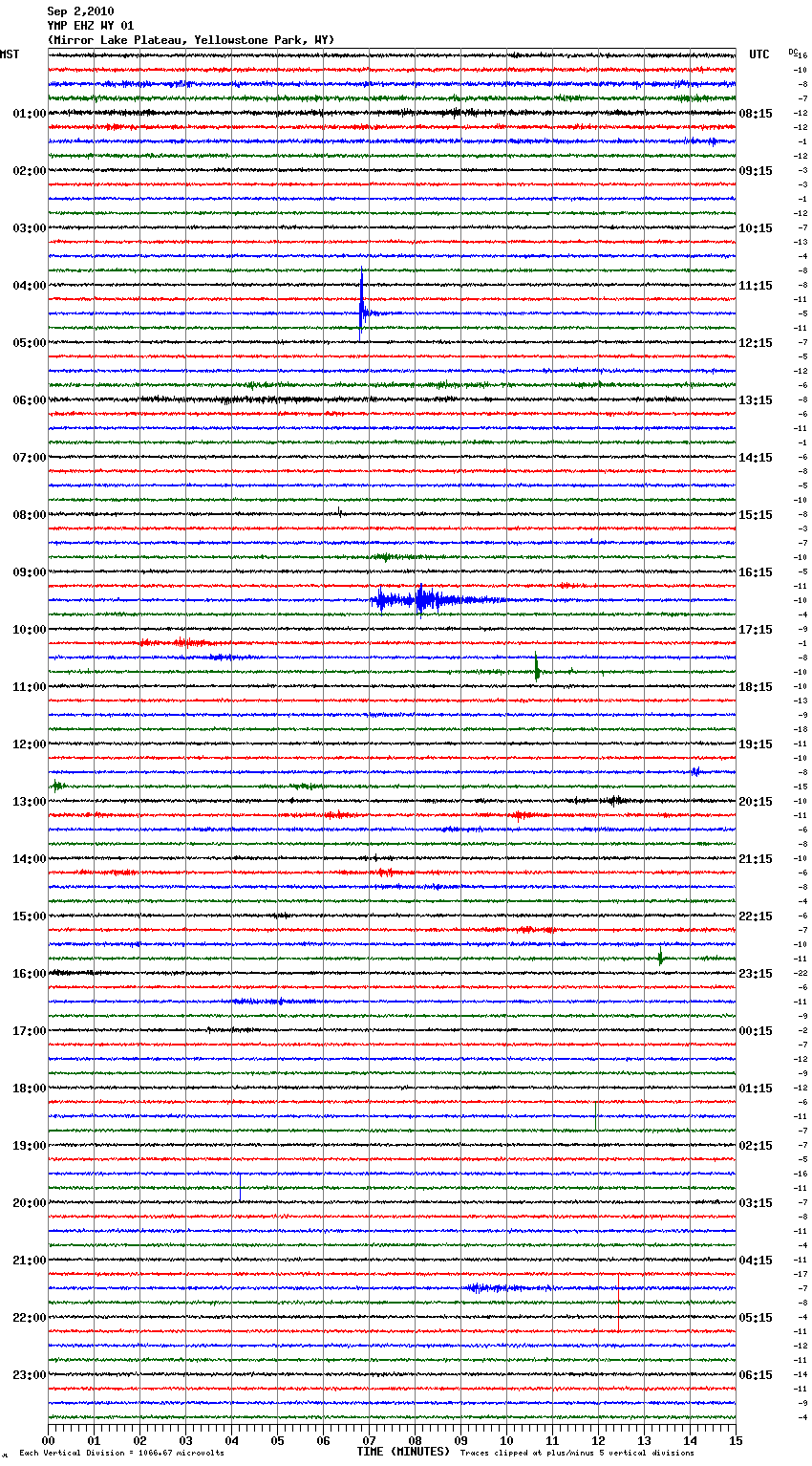Screen dimensions: 812x1466
Task: Click the 06:15 UTC row label
Action: point(756,1375)
